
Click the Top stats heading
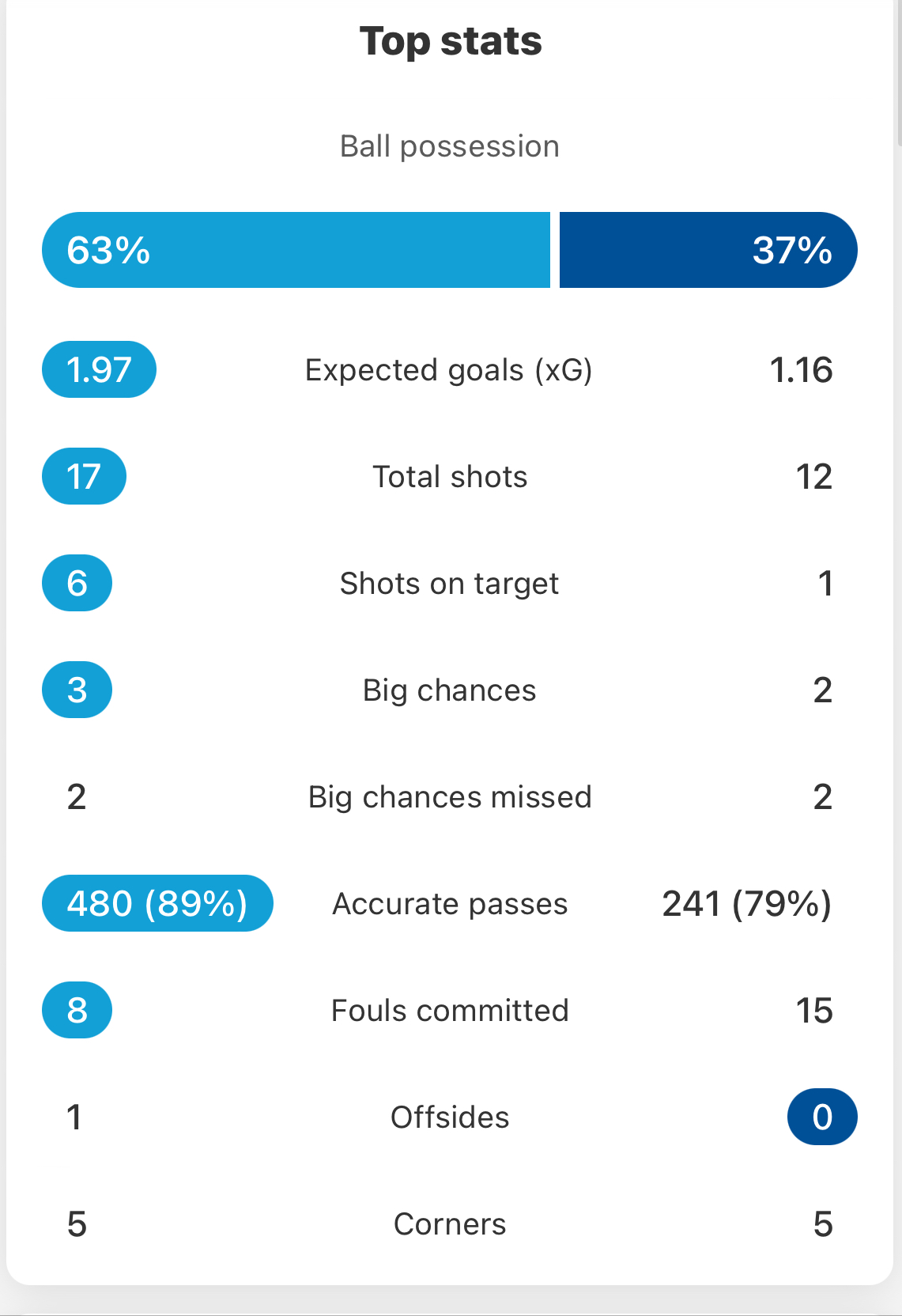pos(451,41)
